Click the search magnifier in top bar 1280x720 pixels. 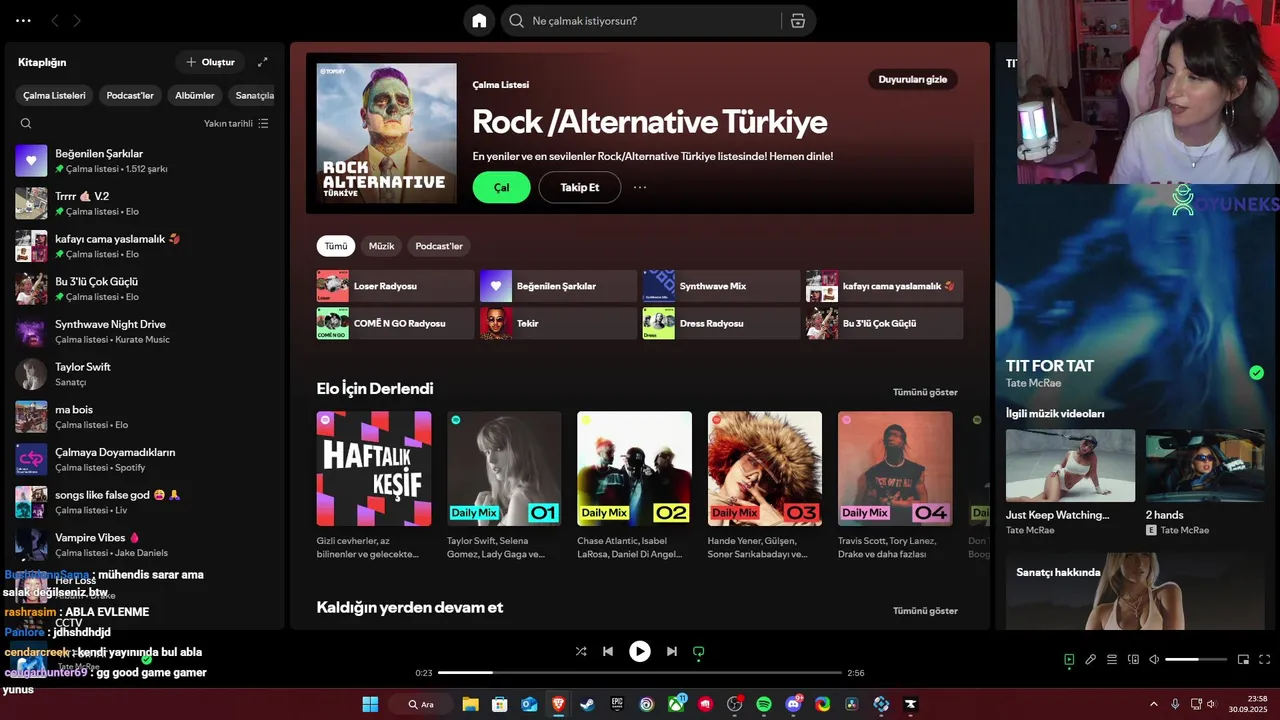(517, 21)
